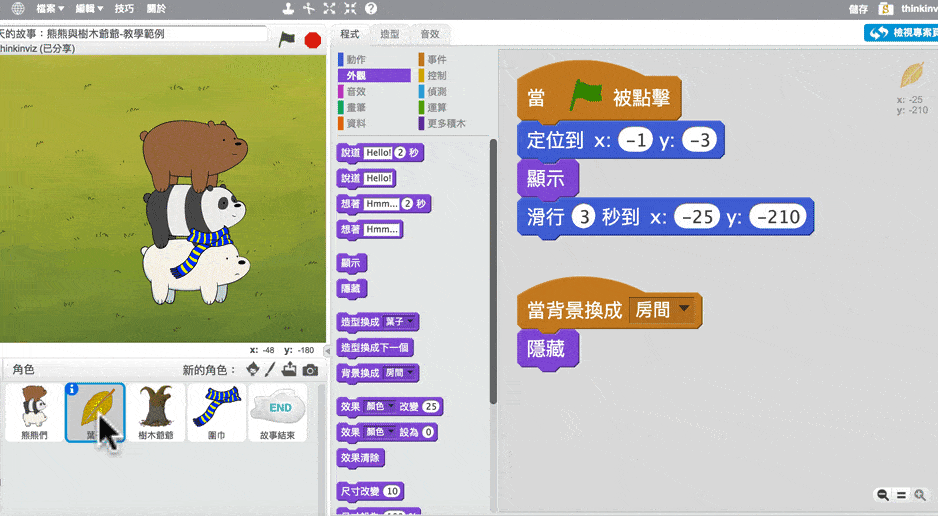
Task: Click the 造型換成下一個 palette block
Action: tap(375, 347)
